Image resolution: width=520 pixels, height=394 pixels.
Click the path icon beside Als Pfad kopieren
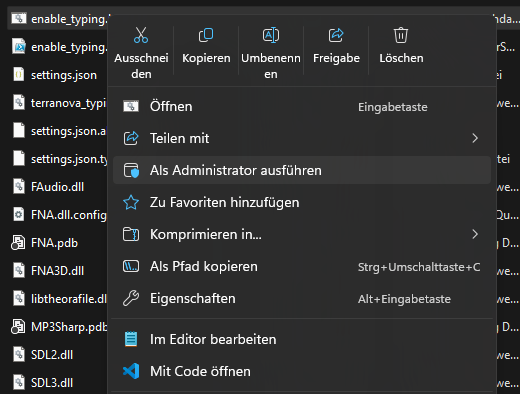point(131,266)
